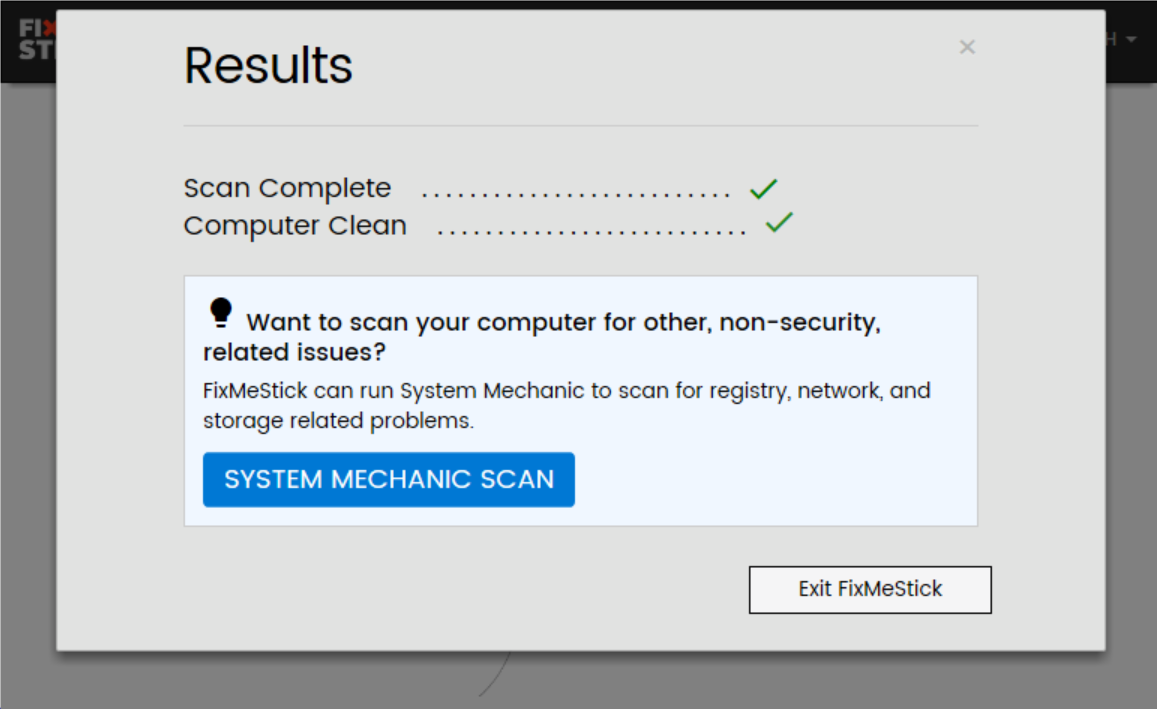Viewport: 1157px width, 709px height.
Task: Click the Exit FixMeStick button
Action: coord(870,589)
